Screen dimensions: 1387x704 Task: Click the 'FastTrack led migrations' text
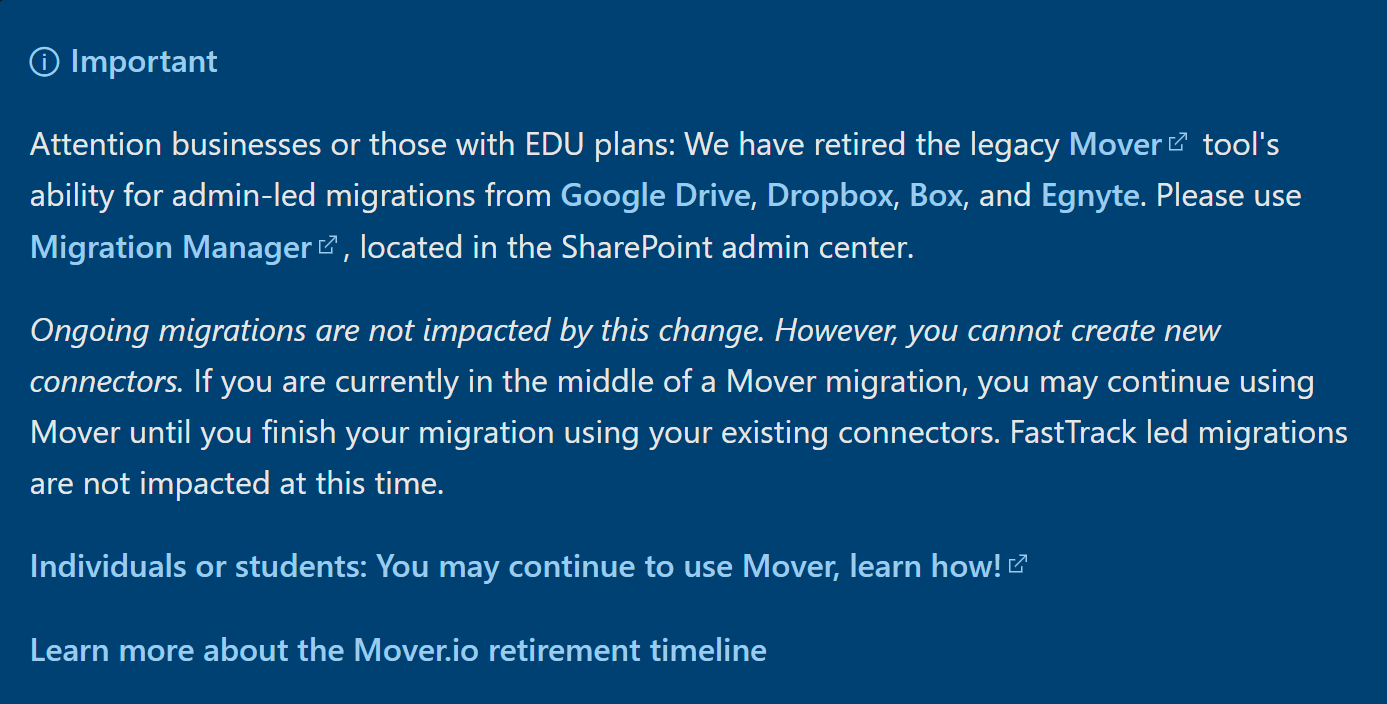tap(1178, 433)
